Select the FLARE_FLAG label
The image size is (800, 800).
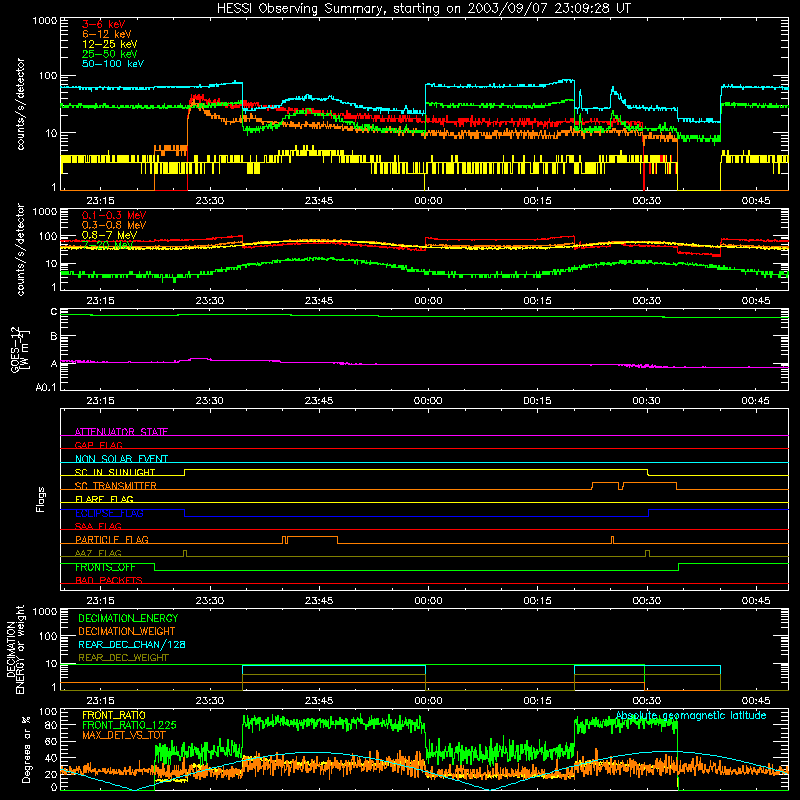pyautogui.click(x=104, y=499)
